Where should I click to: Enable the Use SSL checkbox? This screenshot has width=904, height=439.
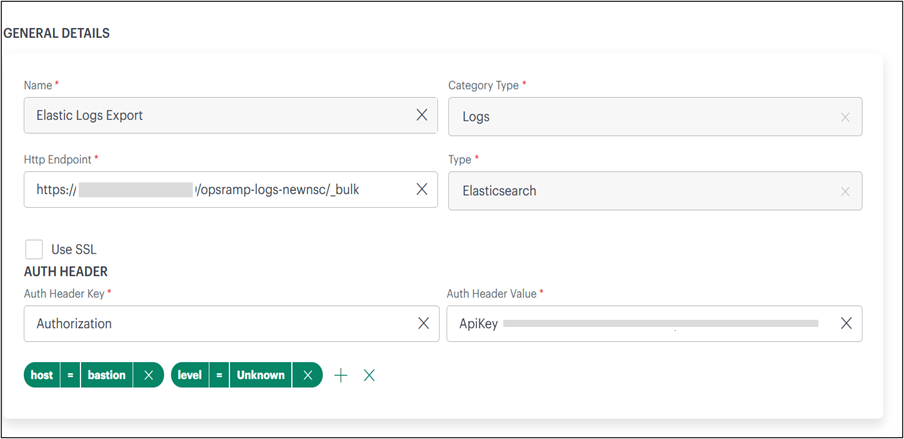34,249
